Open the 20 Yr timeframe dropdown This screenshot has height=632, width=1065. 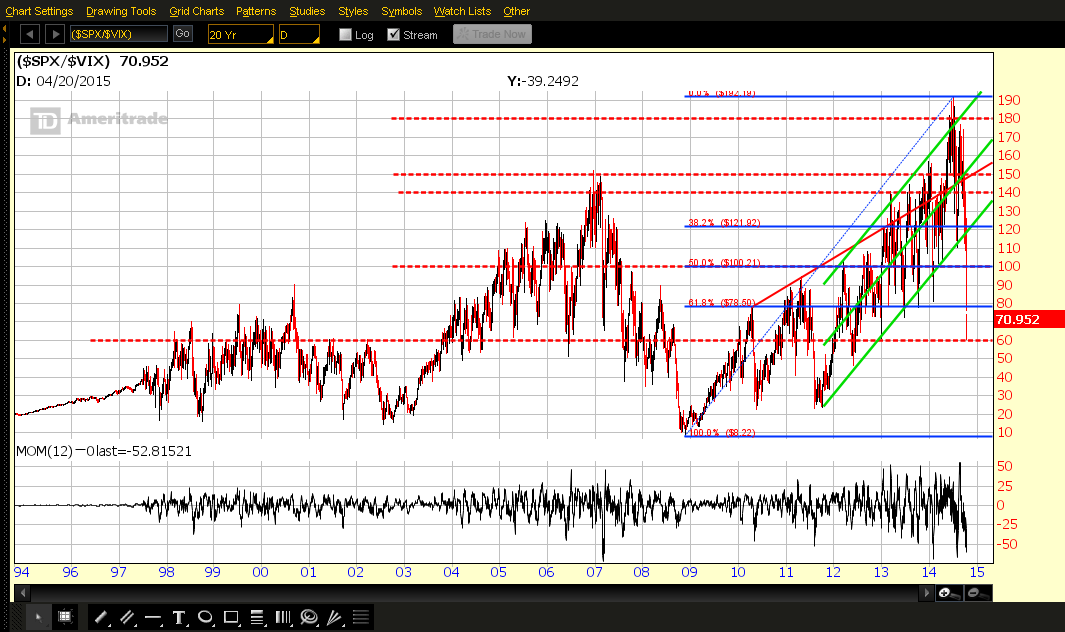(x=240, y=34)
